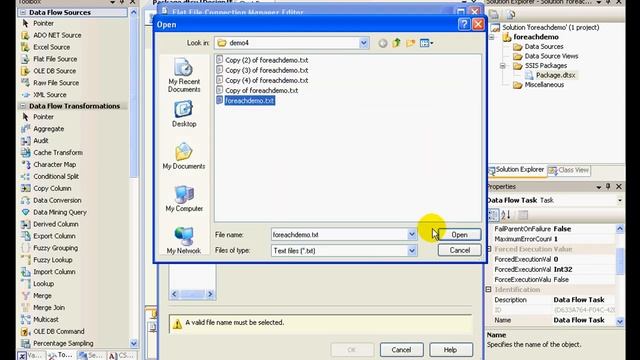
Task: Pick the Percentage Sampling transformation
Action: [63, 343]
